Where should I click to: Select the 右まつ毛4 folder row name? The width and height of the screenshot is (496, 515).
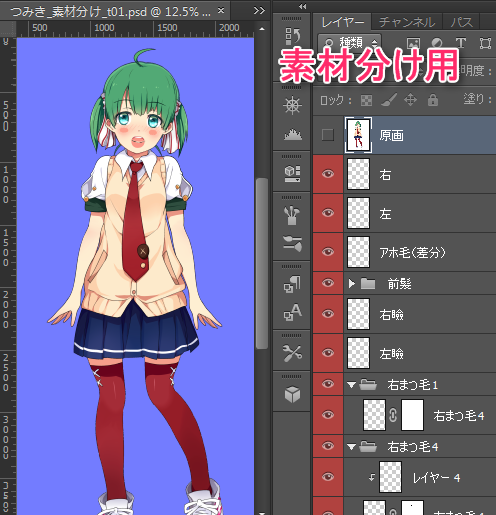412,447
